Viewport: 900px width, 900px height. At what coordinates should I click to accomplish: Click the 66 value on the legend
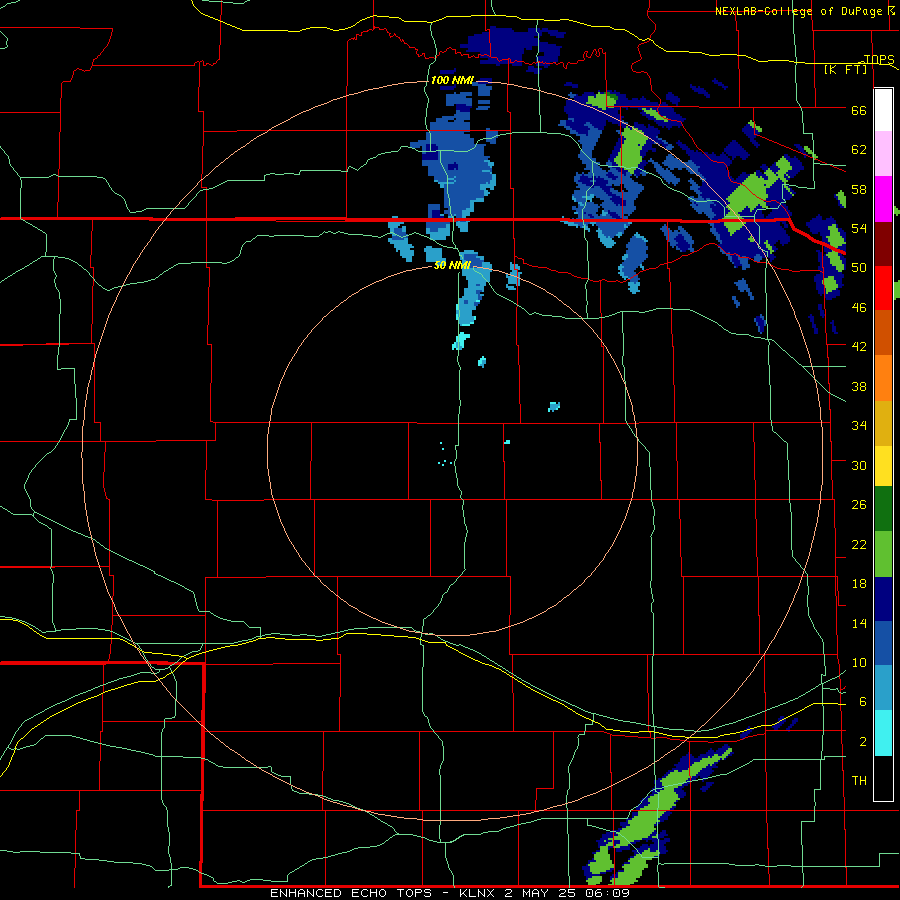point(859,110)
